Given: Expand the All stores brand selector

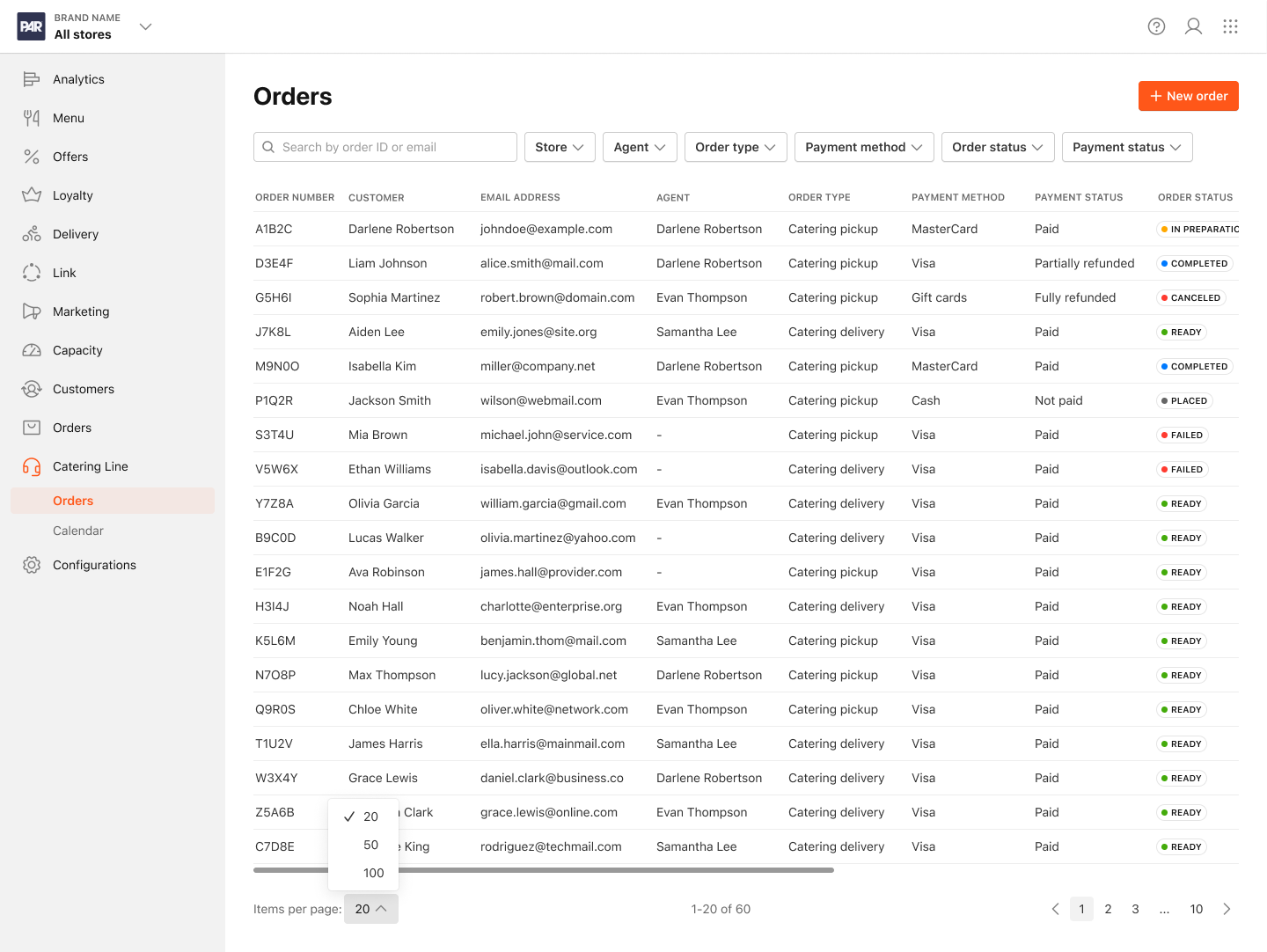Looking at the screenshot, I should point(146,26).
